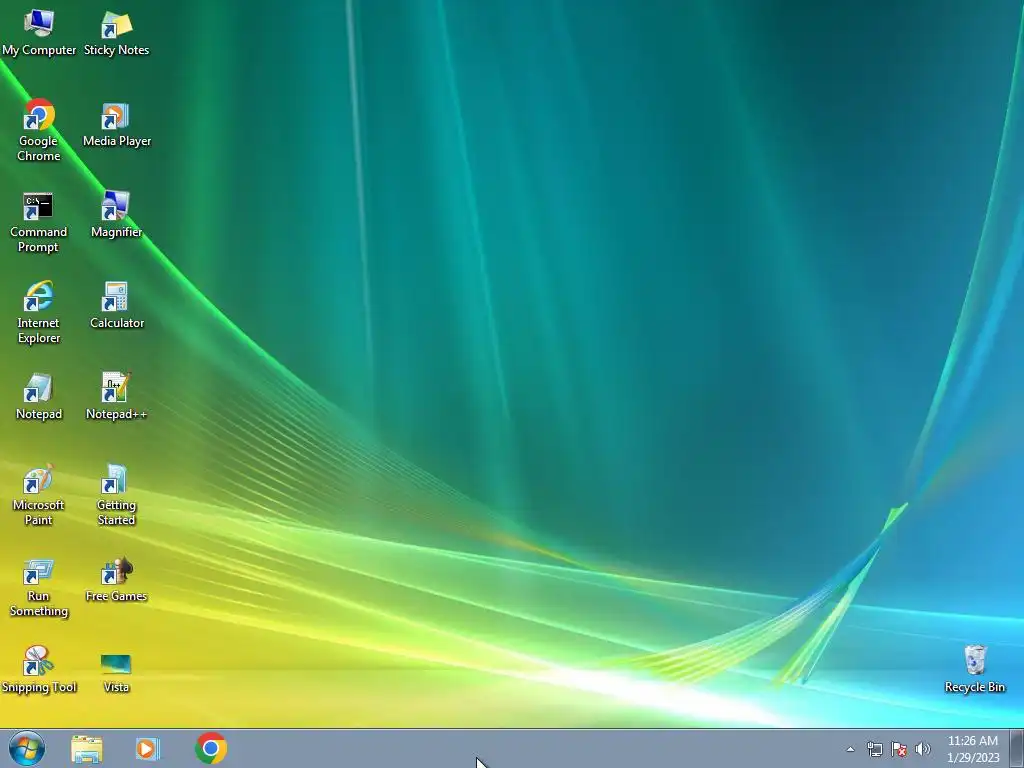Select the Sticky Notes shortcut
Screen dimensions: 1024x768
116,33
